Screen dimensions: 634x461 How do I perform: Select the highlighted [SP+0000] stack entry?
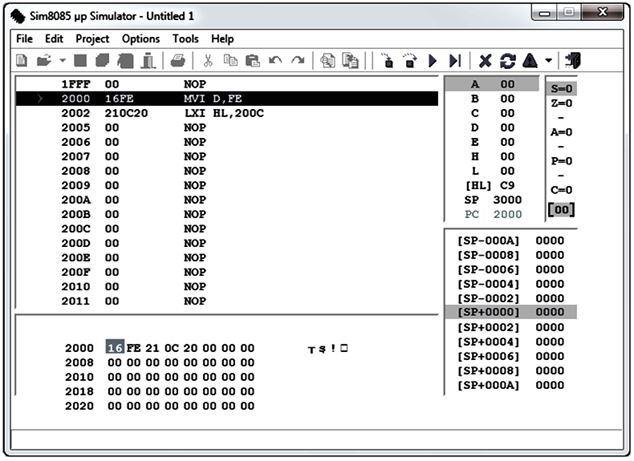point(511,313)
